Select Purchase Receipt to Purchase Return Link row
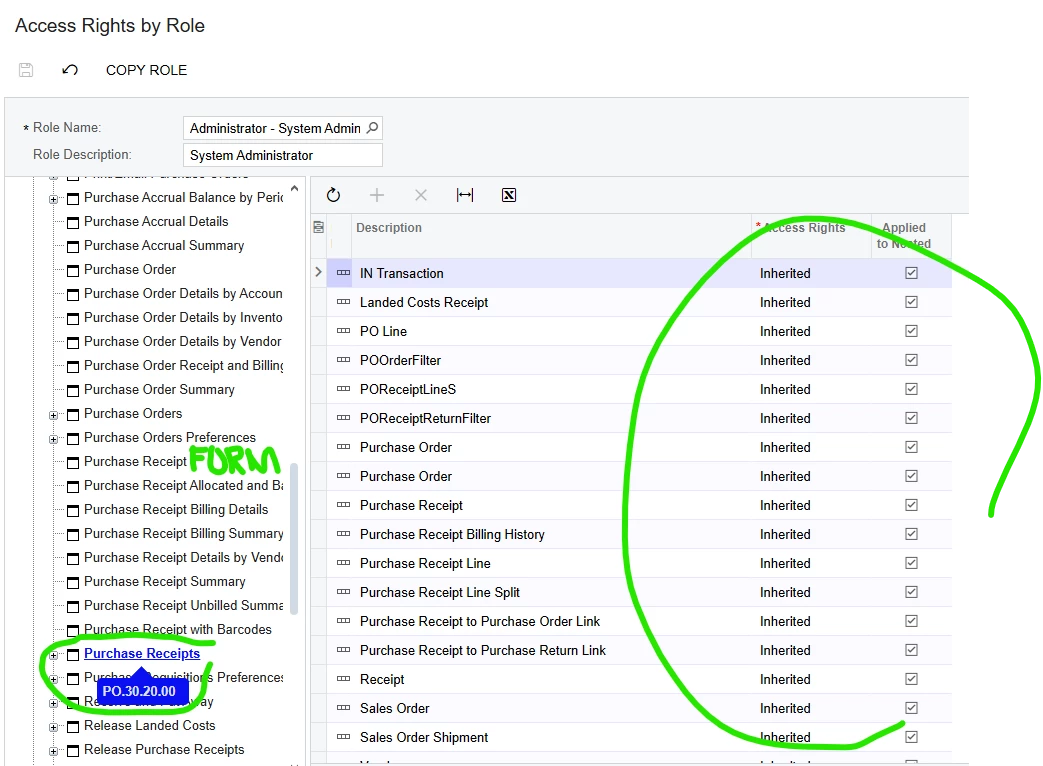1043x766 pixels. (482, 650)
